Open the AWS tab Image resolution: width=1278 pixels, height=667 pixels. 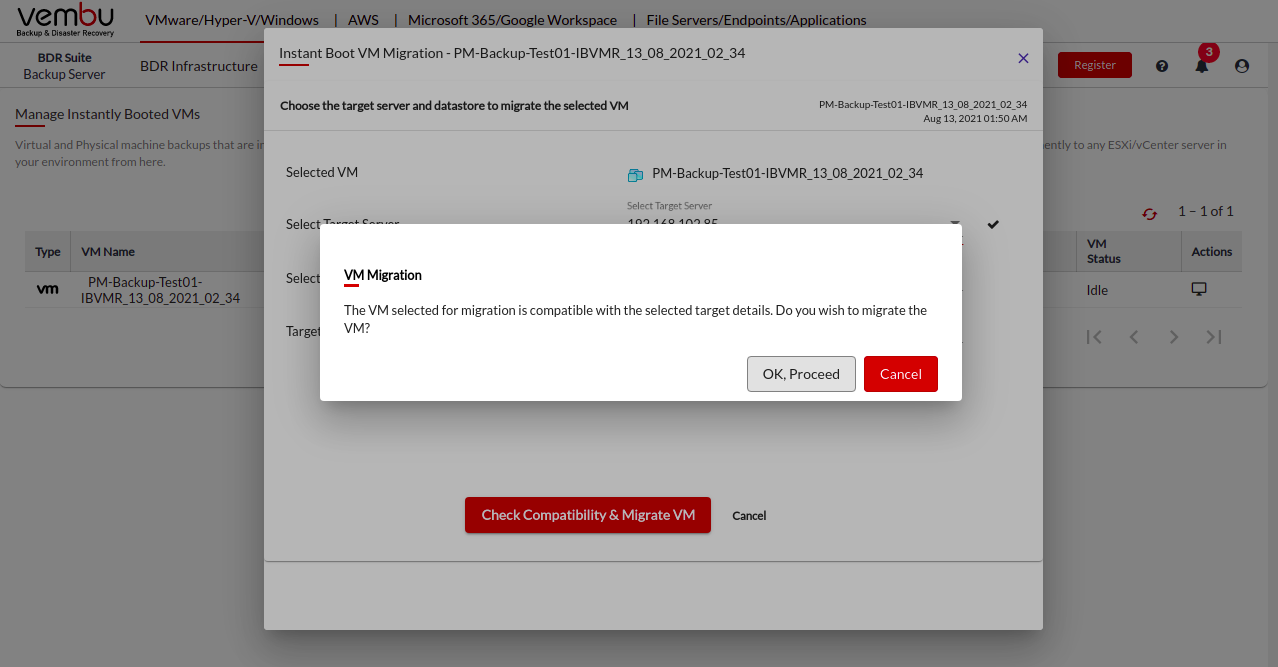pos(363,20)
